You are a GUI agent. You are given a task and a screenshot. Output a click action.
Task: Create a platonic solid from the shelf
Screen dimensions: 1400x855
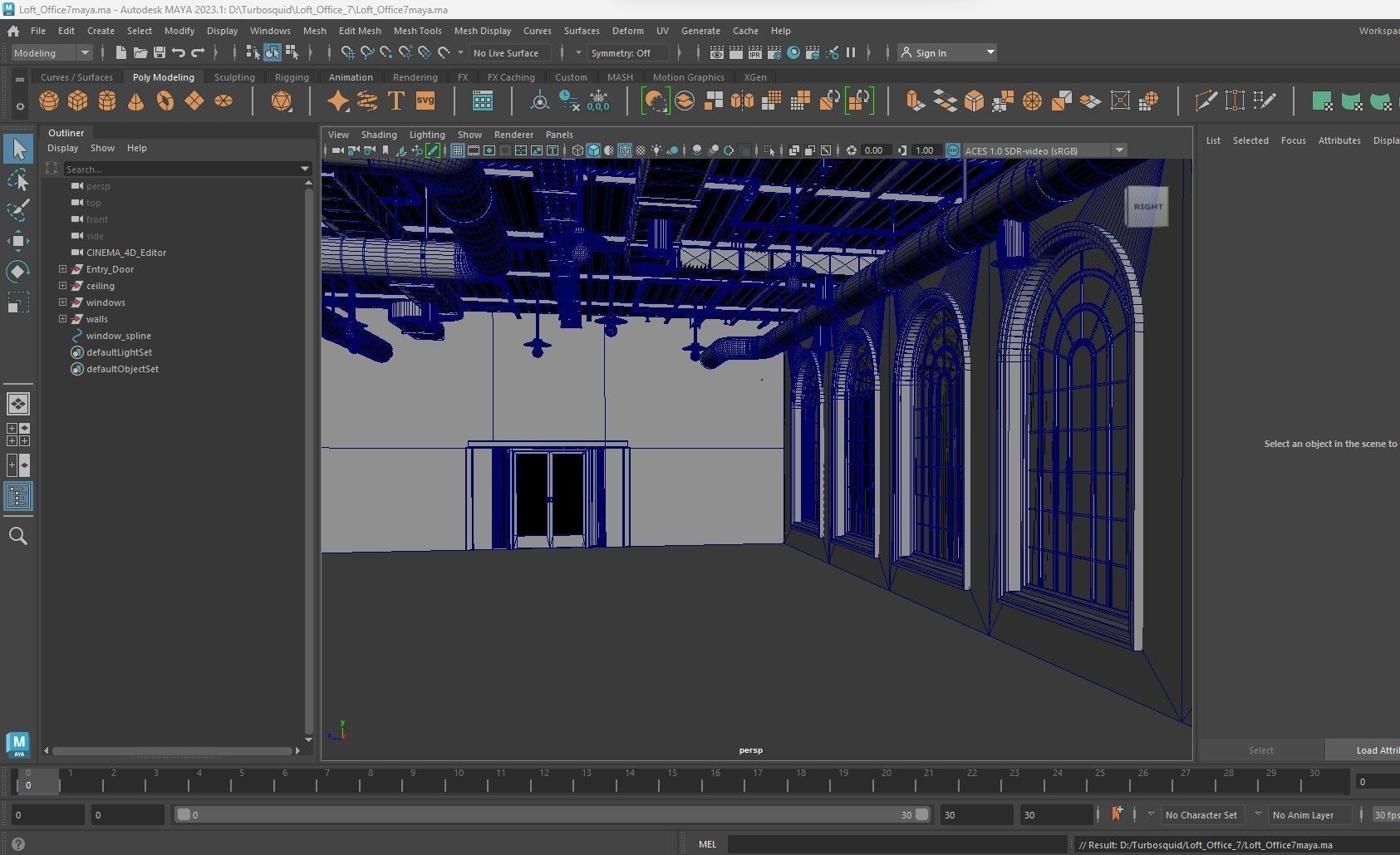tap(282, 101)
